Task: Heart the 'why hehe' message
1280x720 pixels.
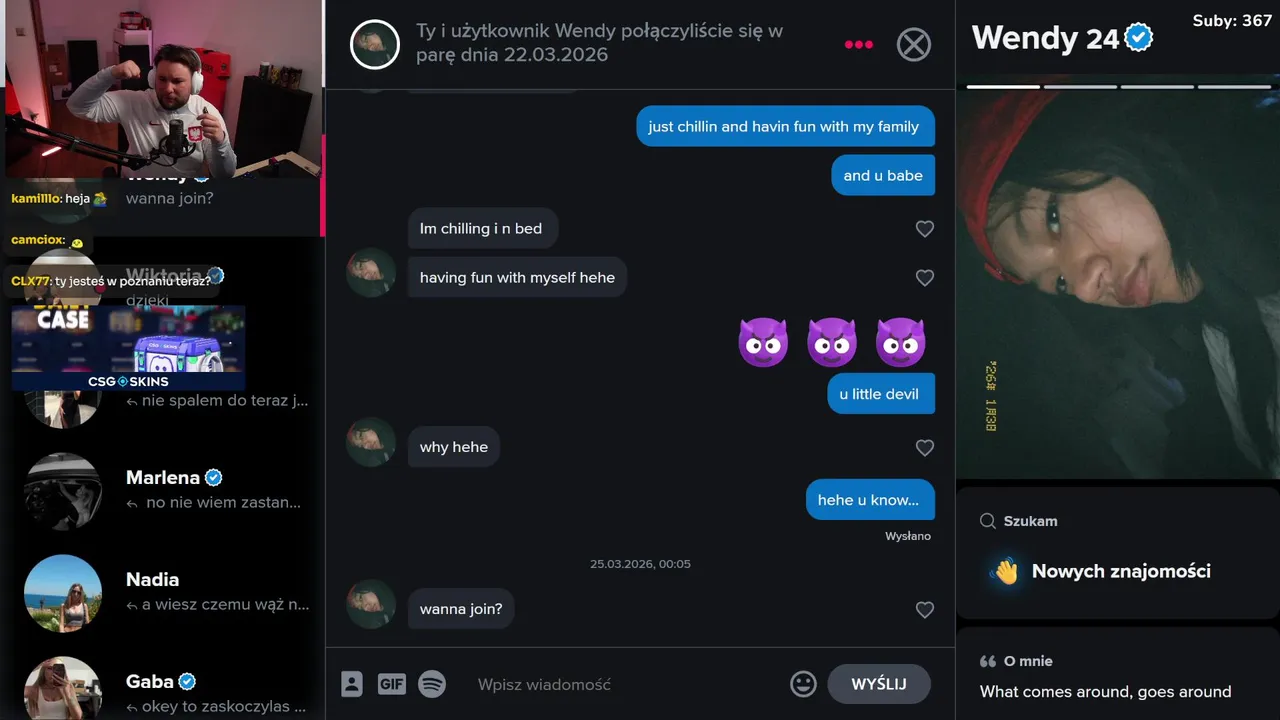Action: point(925,448)
